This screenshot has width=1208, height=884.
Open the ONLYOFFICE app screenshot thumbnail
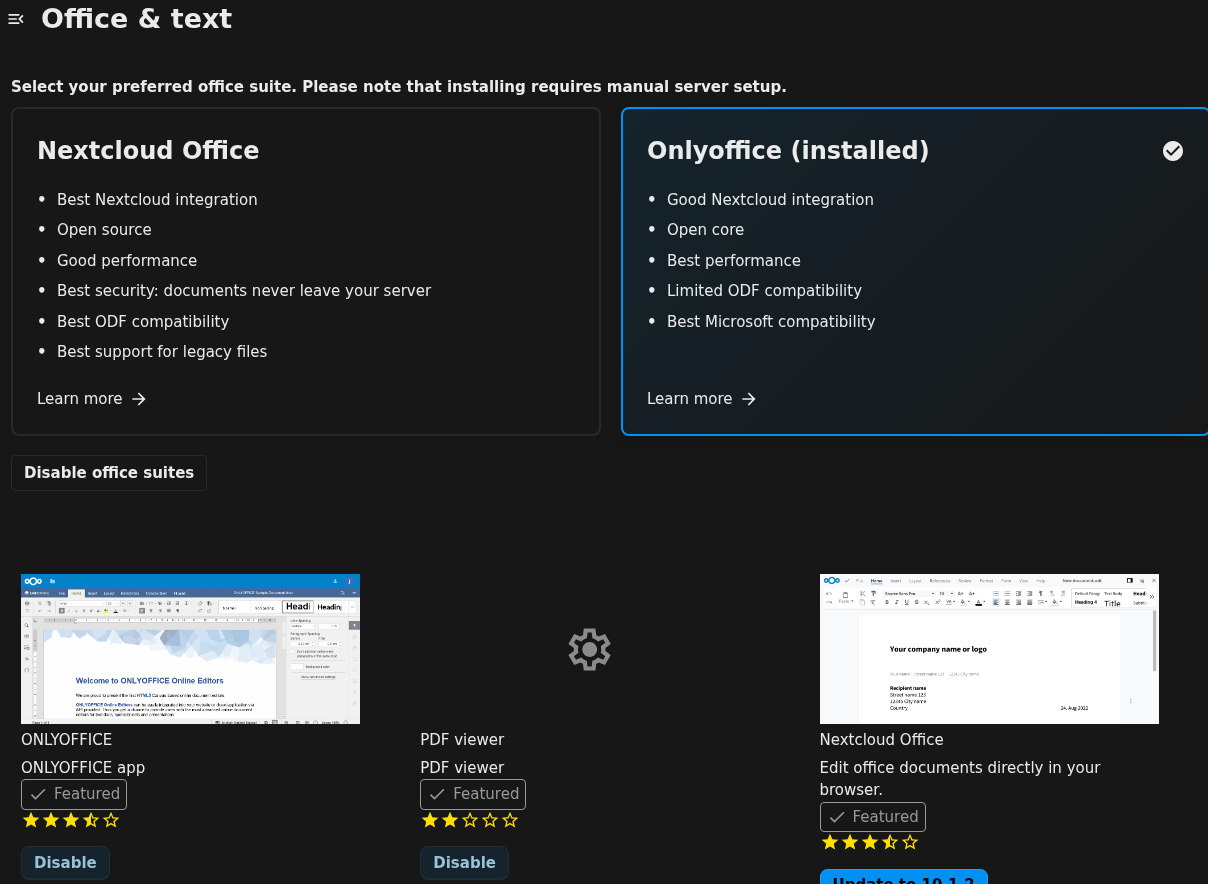pyautogui.click(x=190, y=649)
